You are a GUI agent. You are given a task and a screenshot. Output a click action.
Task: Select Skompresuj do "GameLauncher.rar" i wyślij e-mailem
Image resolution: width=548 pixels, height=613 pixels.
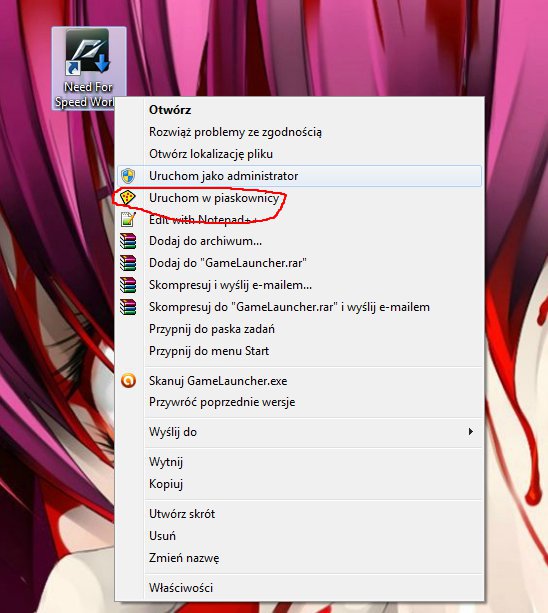coord(299,307)
